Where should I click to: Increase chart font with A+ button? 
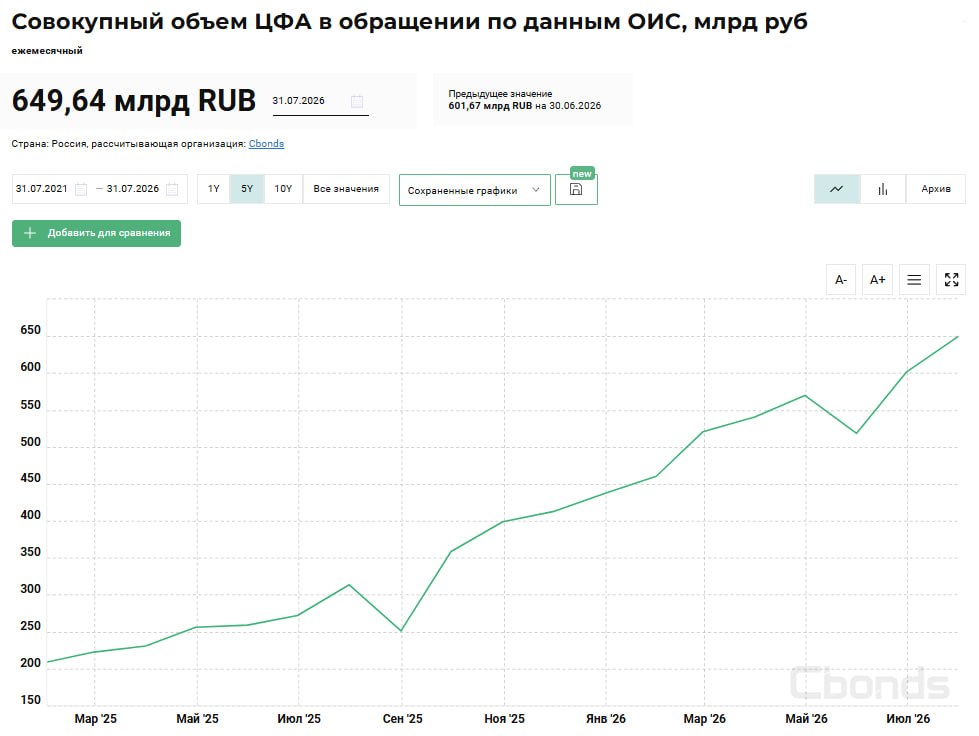click(x=877, y=280)
